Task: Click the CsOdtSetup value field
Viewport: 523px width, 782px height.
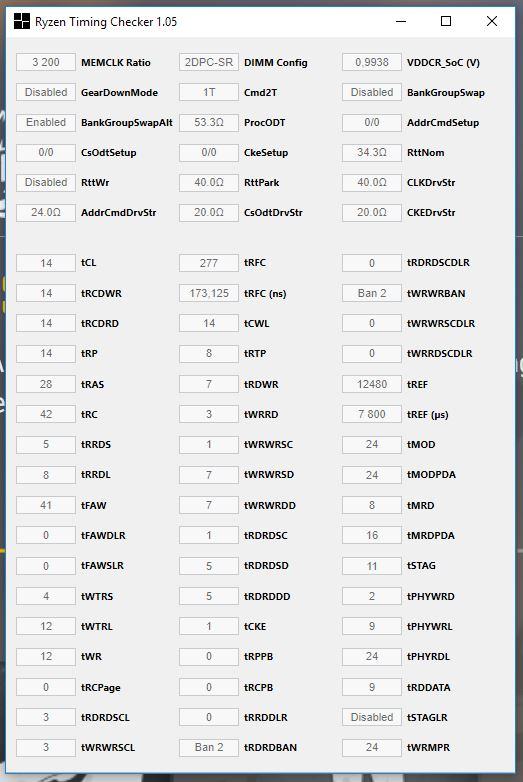Action: click(x=46, y=152)
